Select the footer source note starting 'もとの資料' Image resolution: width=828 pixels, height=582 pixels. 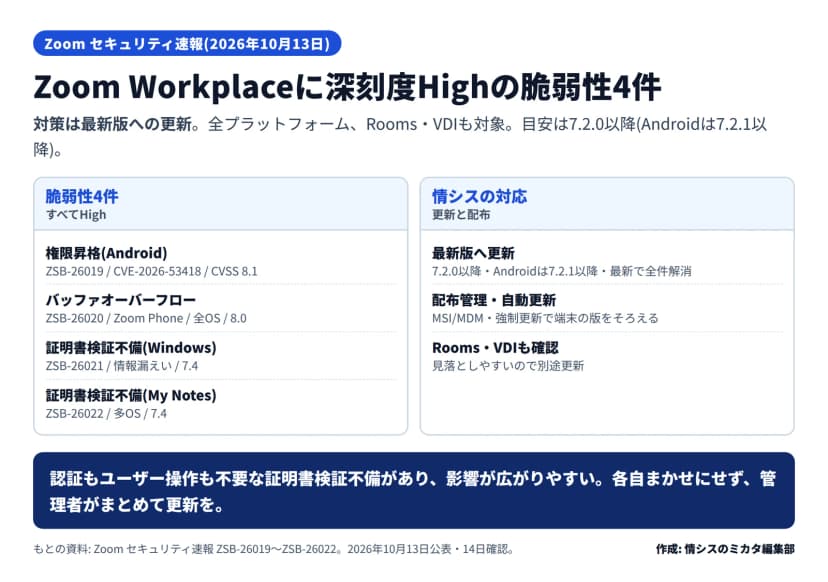click(x=274, y=549)
